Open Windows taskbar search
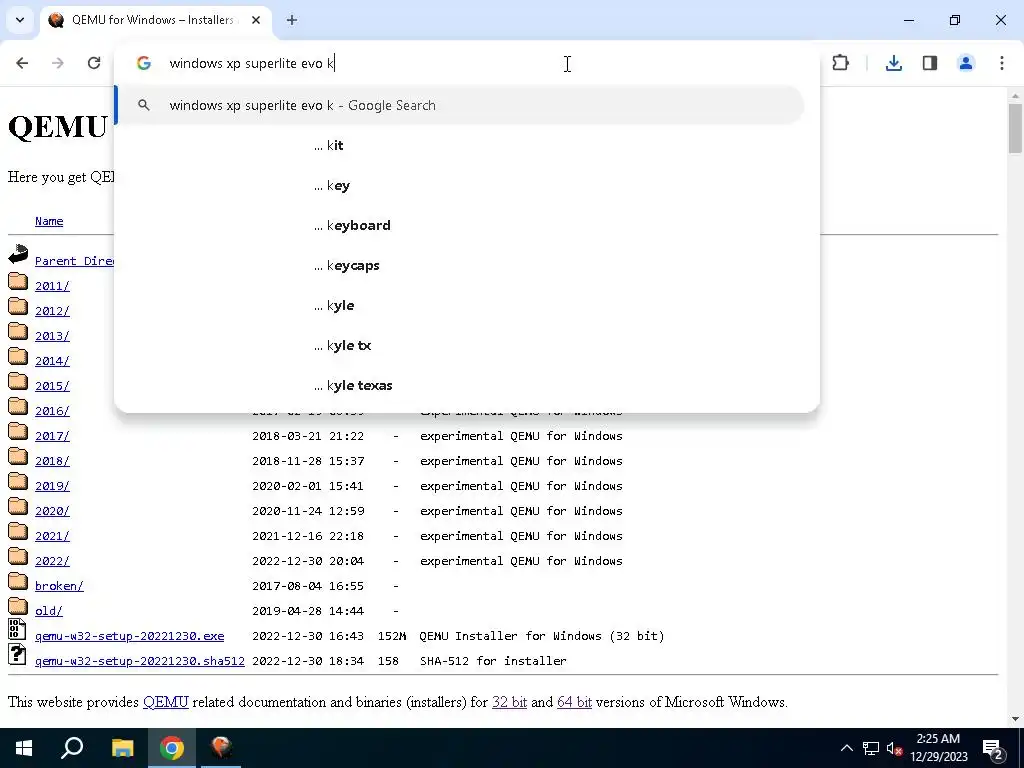This screenshot has height=768, width=1024. tap(72, 748)
